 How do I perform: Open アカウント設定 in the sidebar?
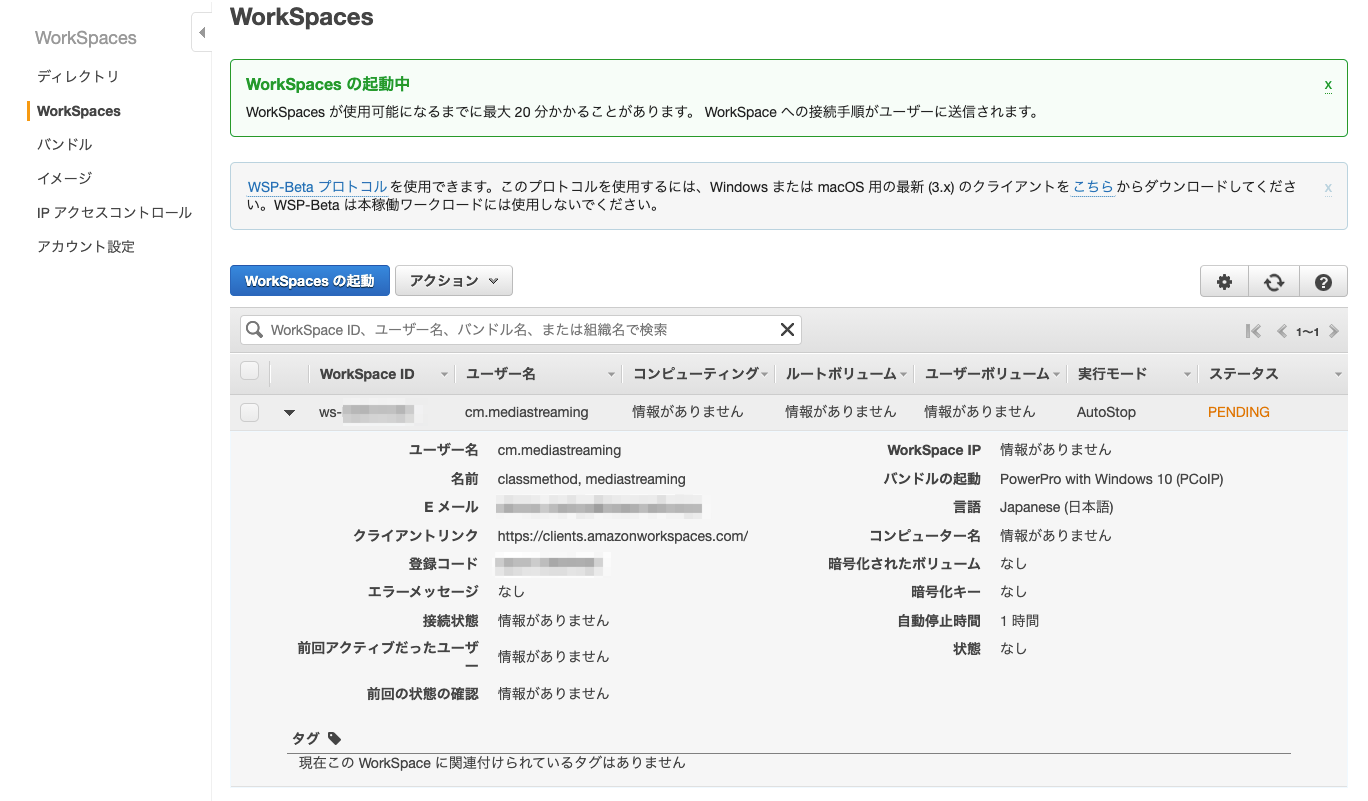tap(86, 246)
